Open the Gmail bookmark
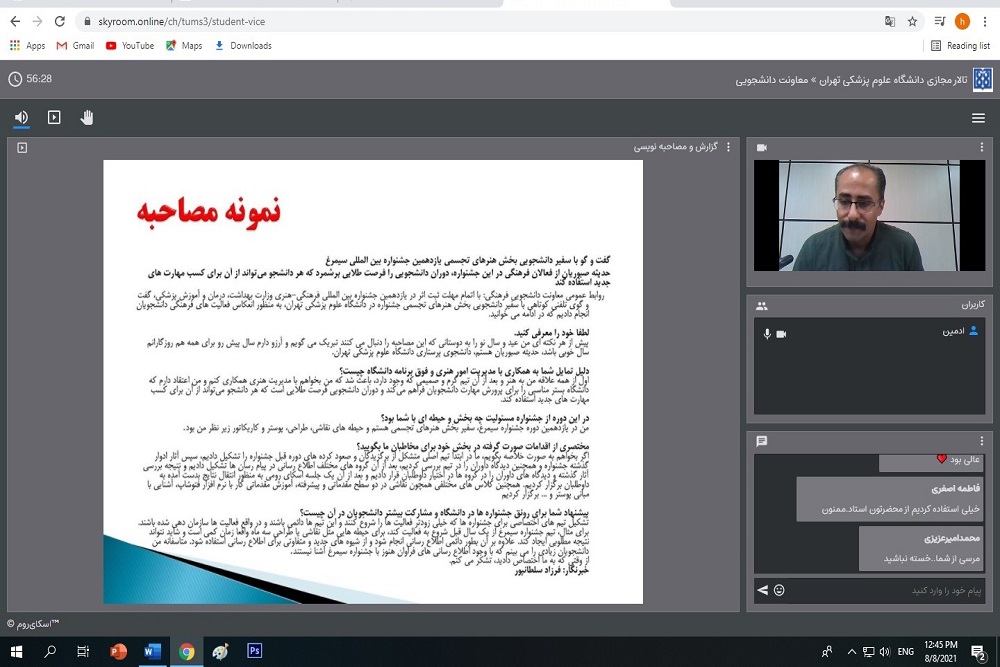The height and width of the screenshot is (667, 1000). 75,45
